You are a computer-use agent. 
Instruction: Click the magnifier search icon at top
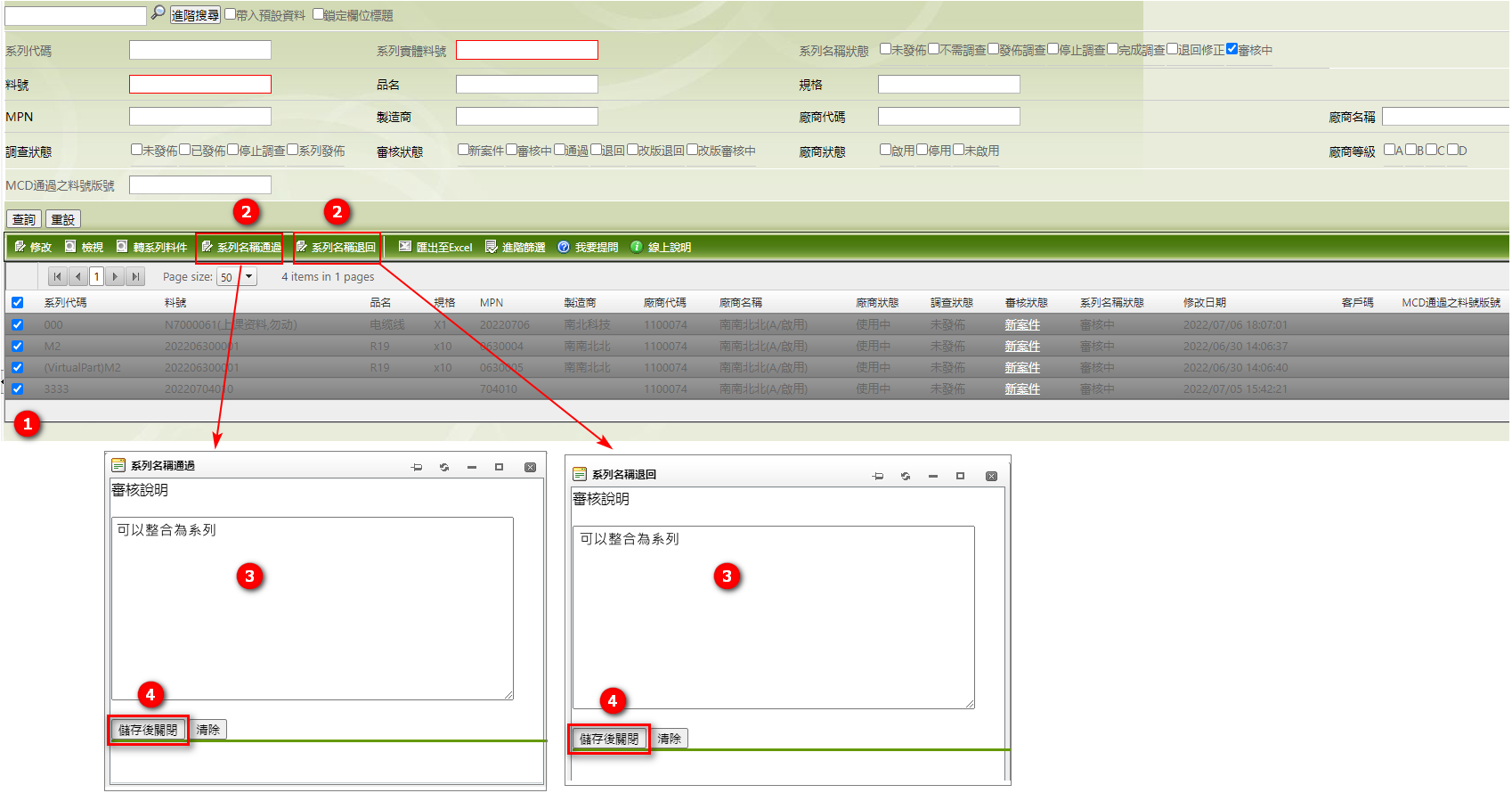click(158, 12)
